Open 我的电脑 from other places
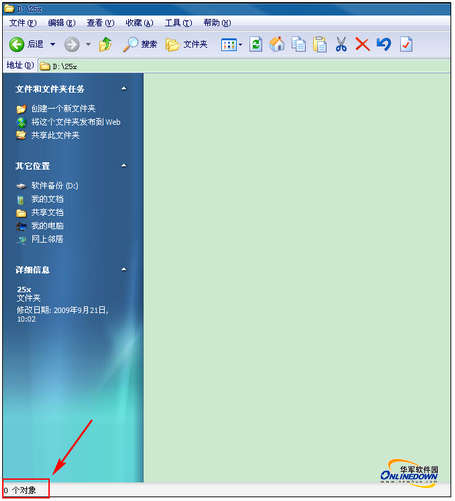Screen dimensions: 455x501 47,226
